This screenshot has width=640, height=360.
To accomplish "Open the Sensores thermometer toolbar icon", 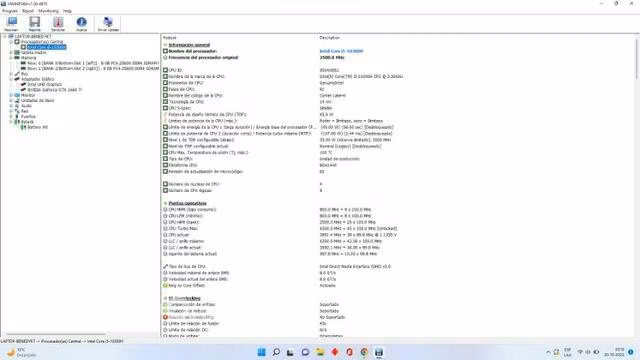I will tap(58, 24).
